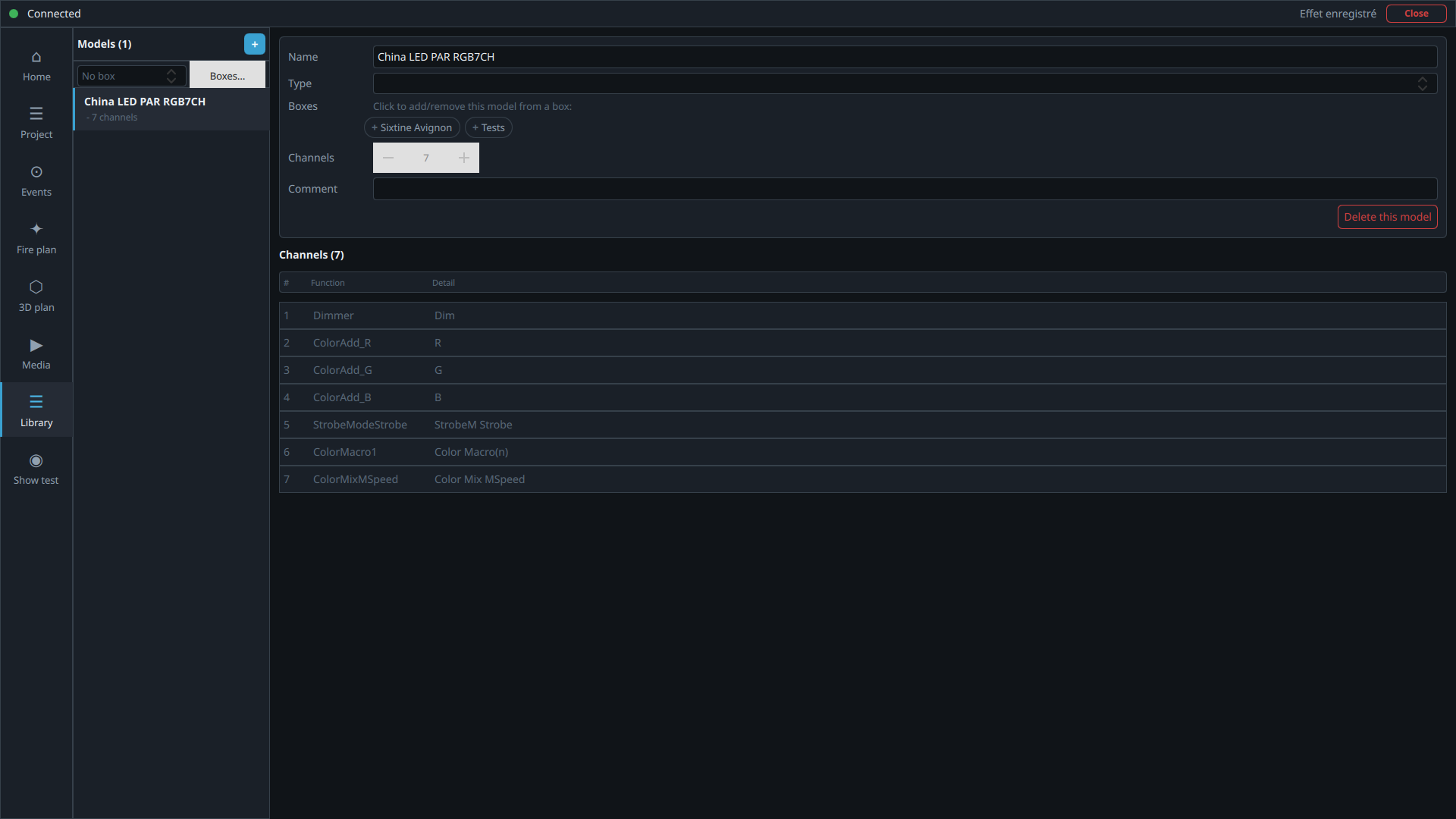Open the 3D plan cube icon
Screen dimensions: 1456x819
pyautogui.click(x=36, y=287)
